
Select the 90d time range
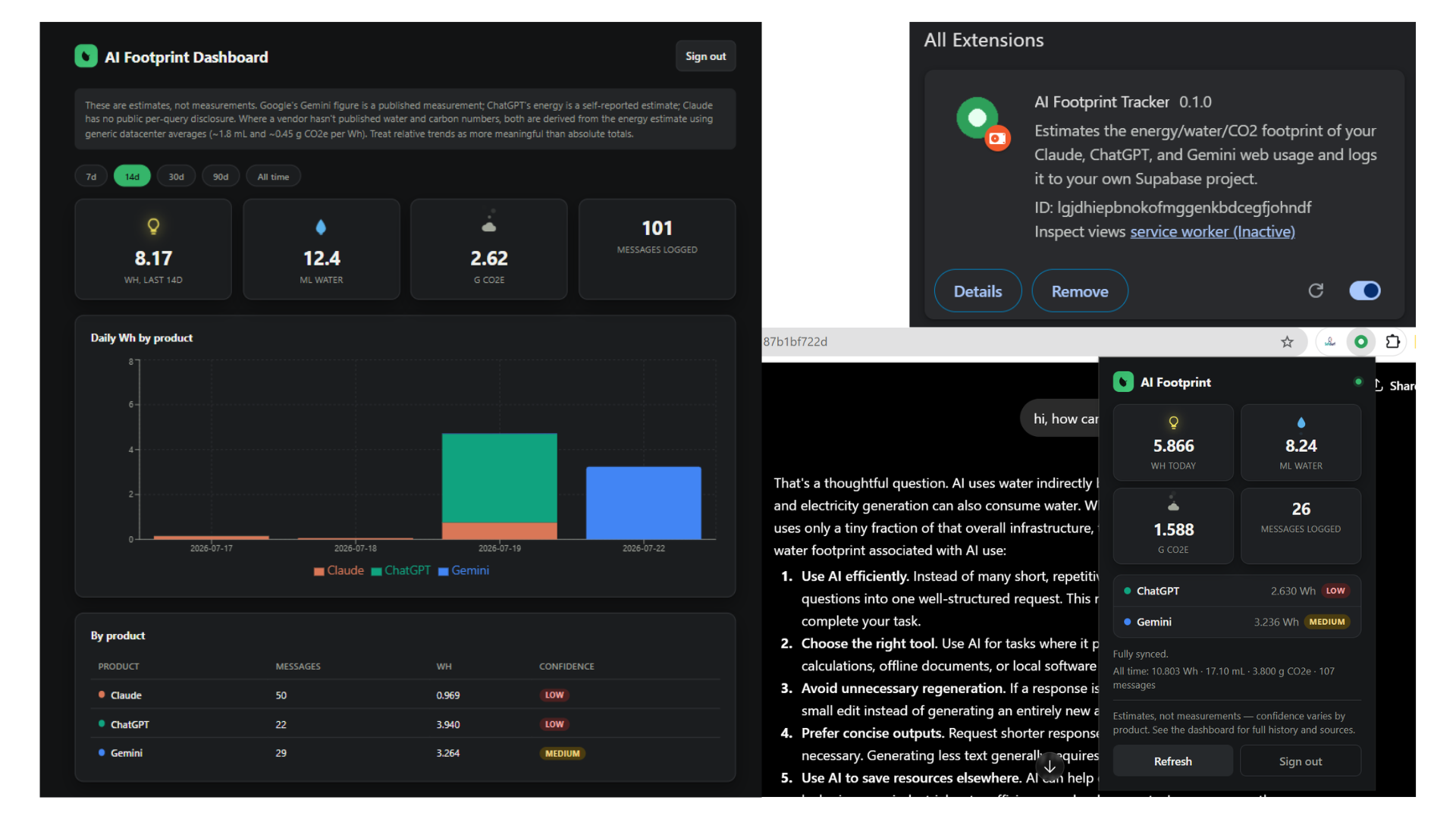(x=221, y=177)
